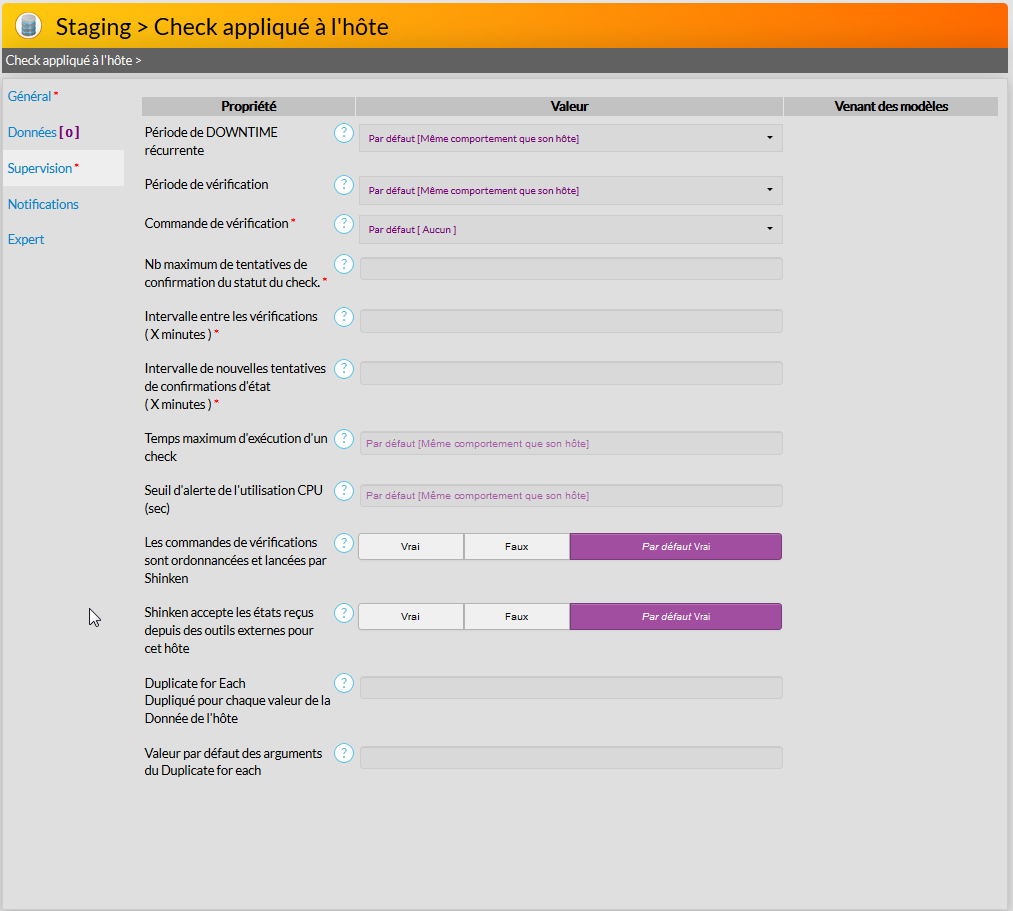Open help for Commande de vérification
This screenshot has height=911, width=1013.
344,224
